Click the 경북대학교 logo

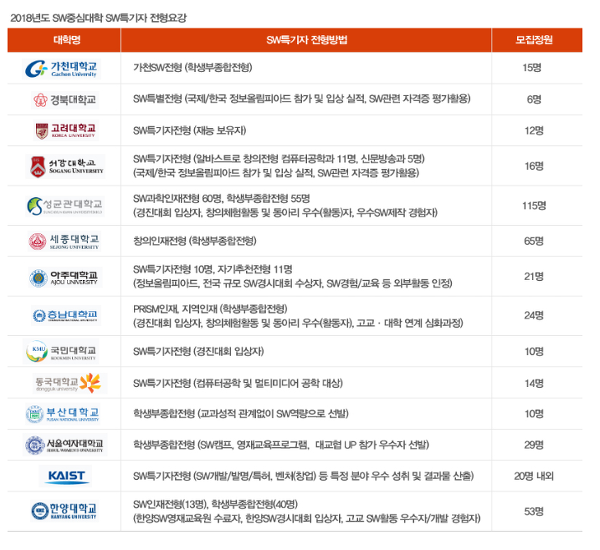(x=65, y=100)
